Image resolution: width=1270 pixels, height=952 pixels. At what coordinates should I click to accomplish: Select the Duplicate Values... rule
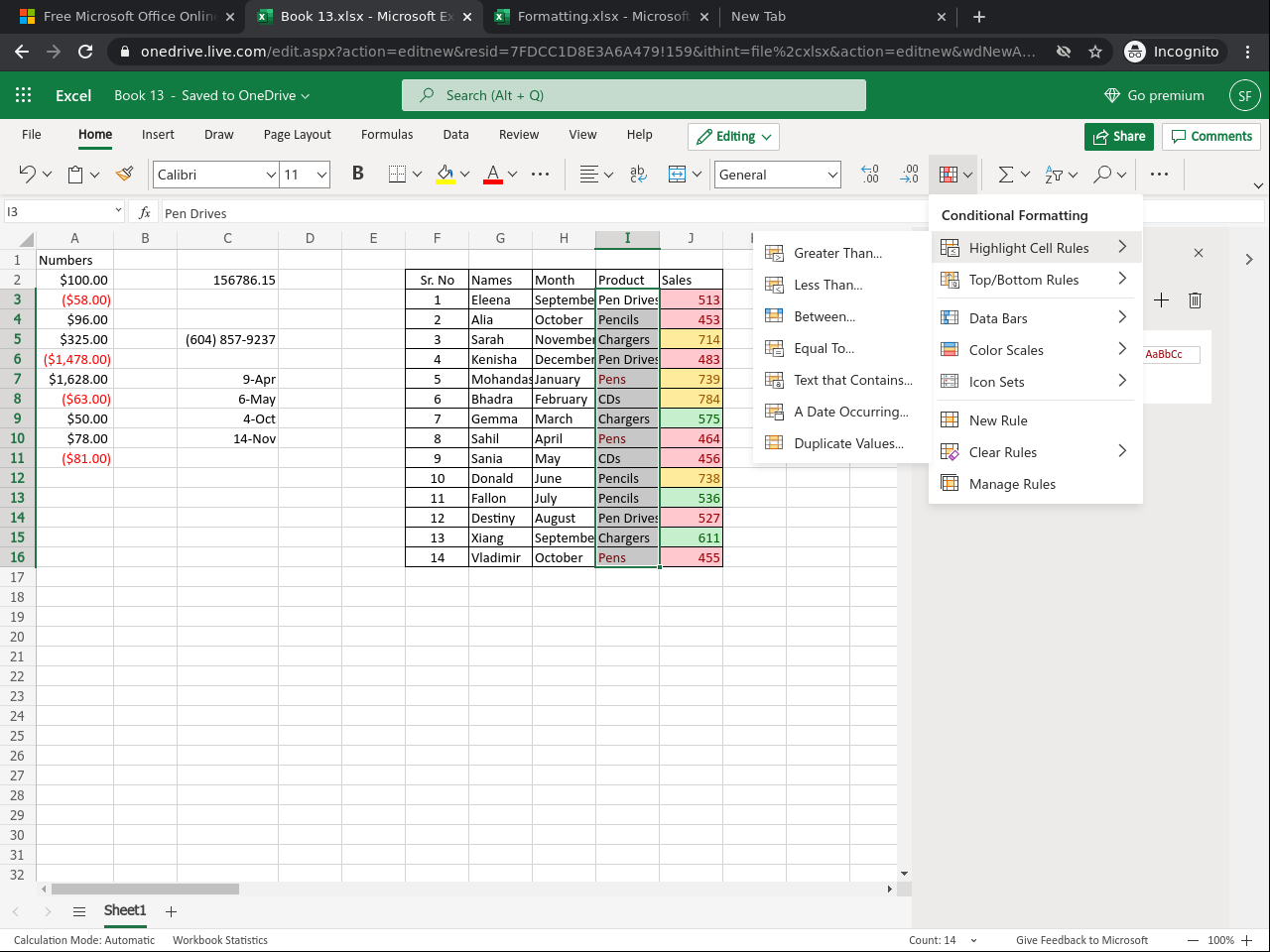[839, 443]
